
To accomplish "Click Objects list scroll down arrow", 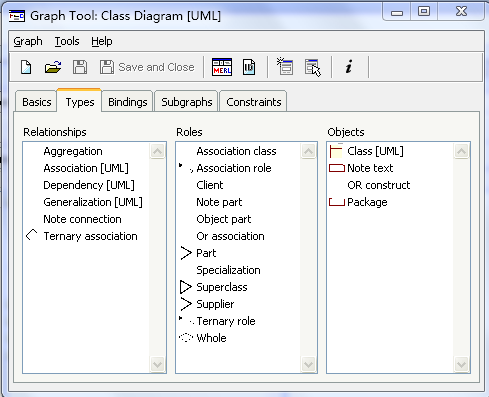I will coord(461,364).
